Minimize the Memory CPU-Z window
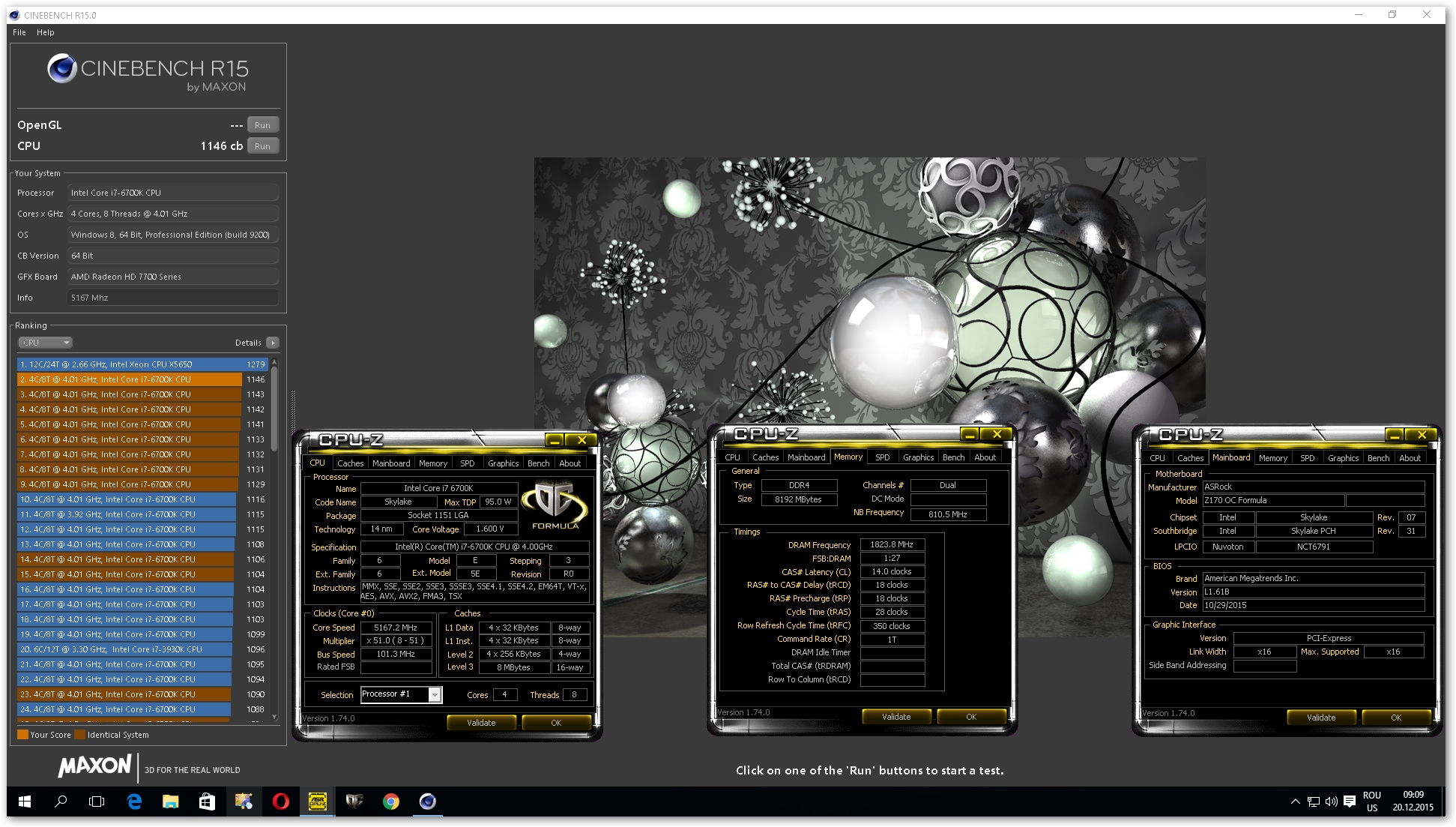 point(970,434)
